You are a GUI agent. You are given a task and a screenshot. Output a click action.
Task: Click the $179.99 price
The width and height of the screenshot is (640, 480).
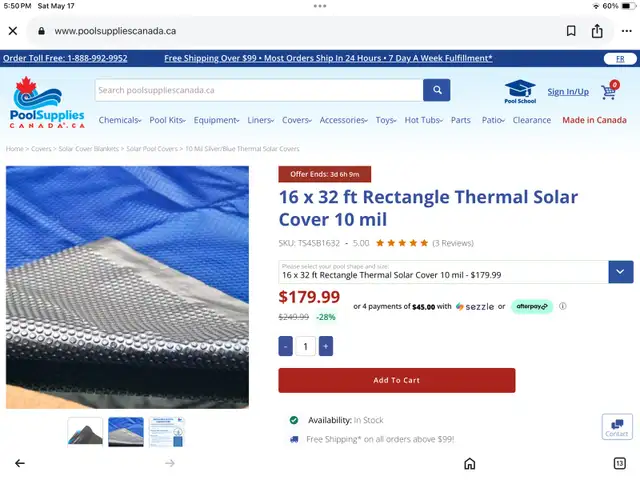coord(309,297)
